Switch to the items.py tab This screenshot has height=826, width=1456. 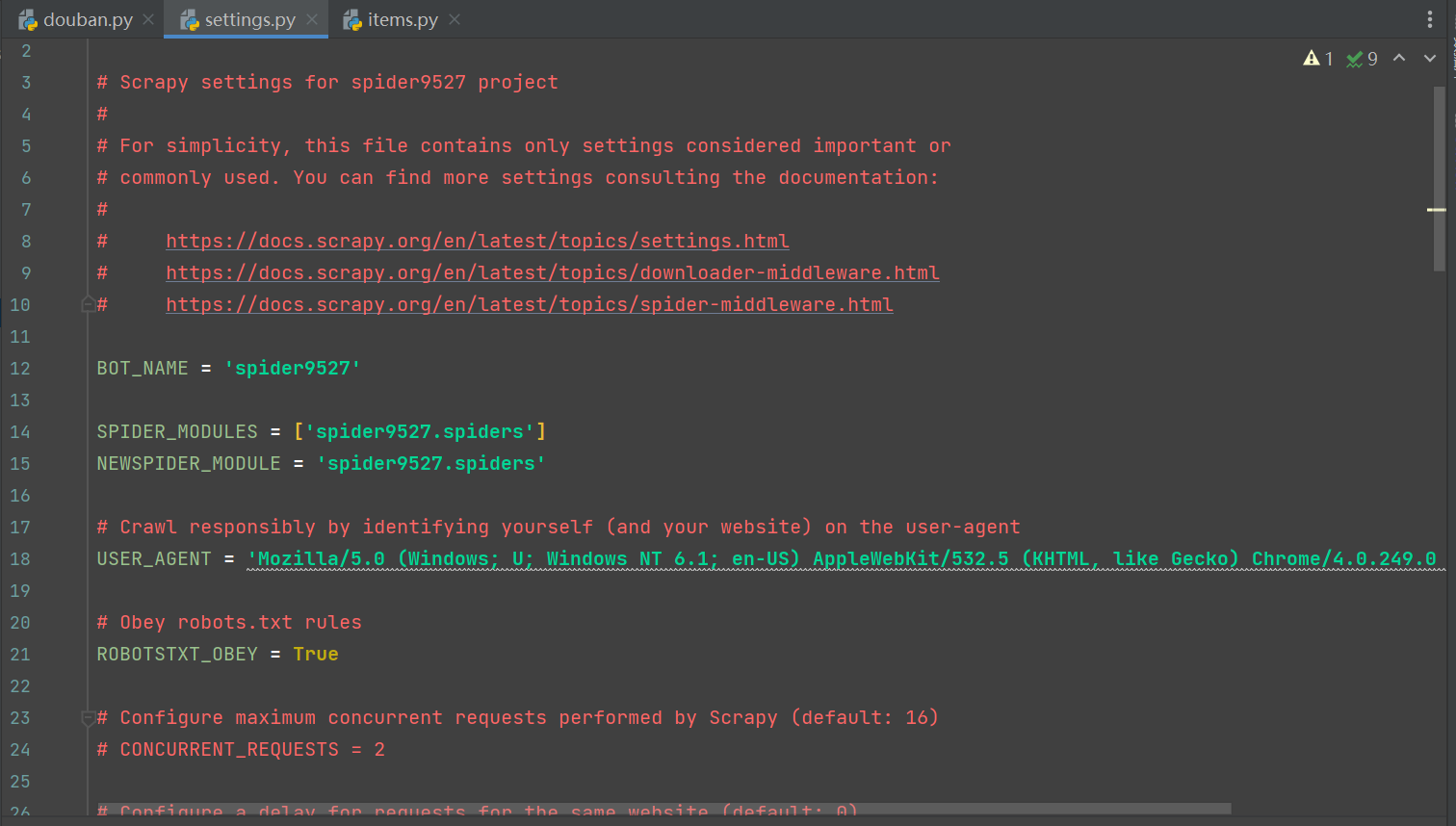coord(402,19)
